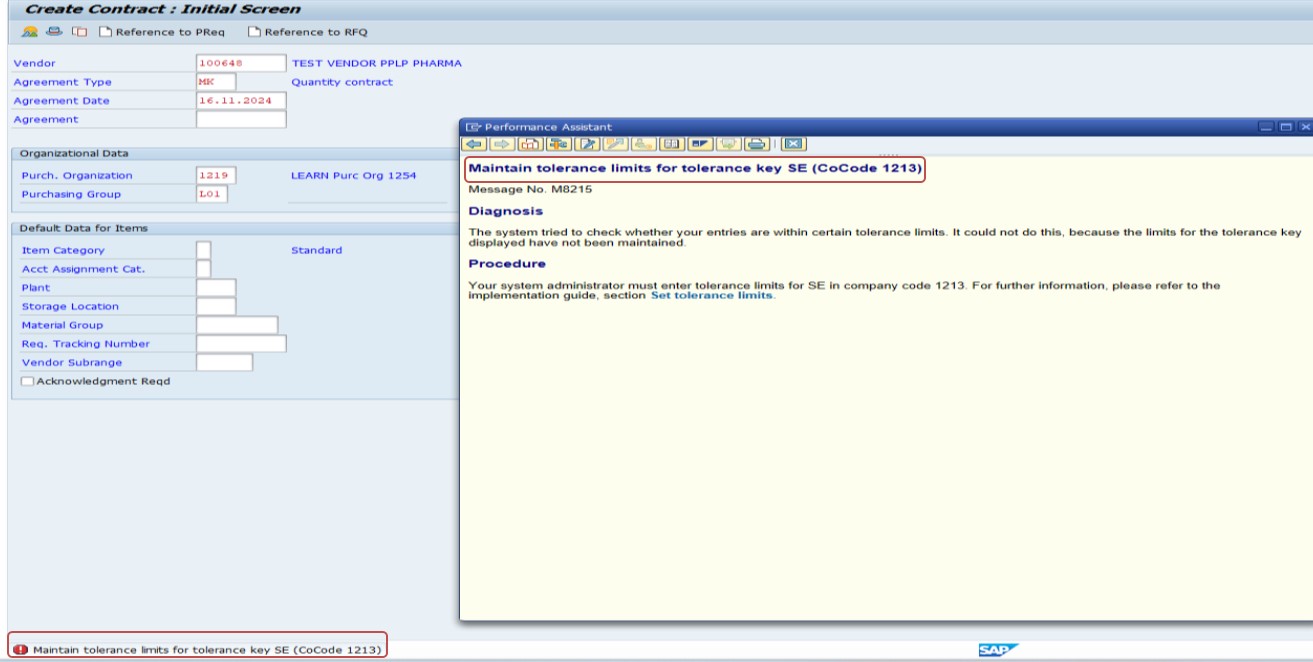Click the hat Header details icon
This screenshot has height=662, width=1313.
(x=53, y=32)
